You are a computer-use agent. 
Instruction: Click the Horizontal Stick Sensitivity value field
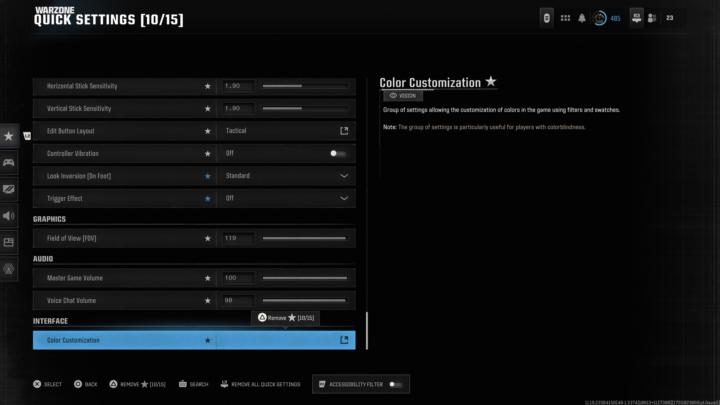pos(238,86)
